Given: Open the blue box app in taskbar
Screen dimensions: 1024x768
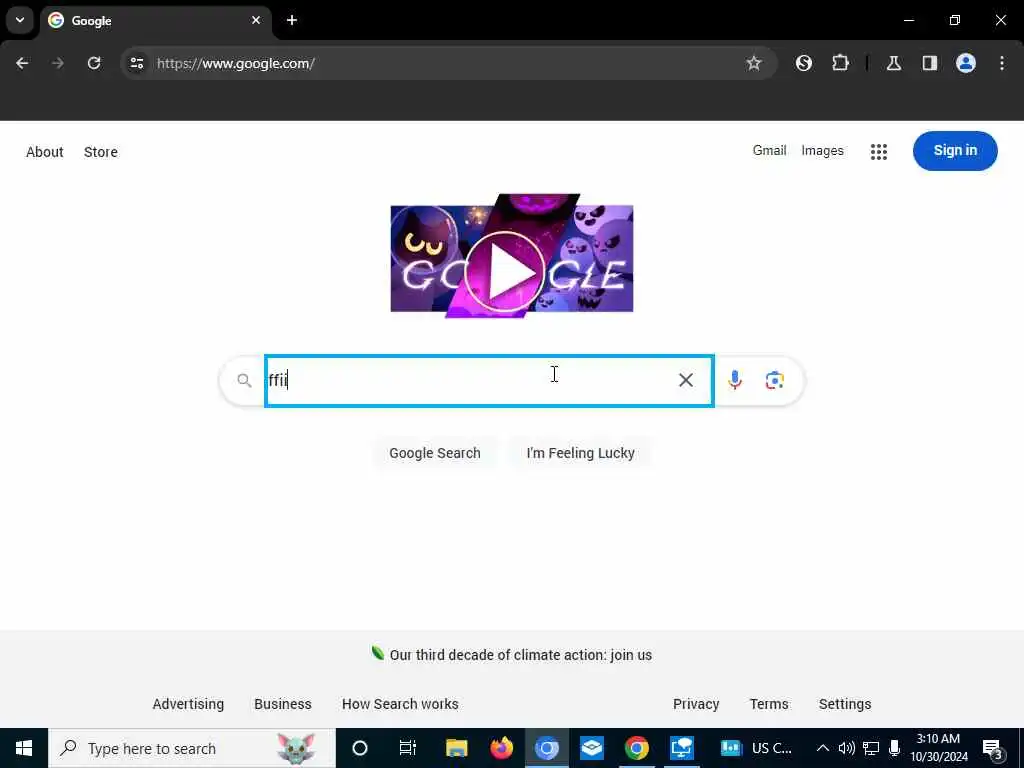Looking at the screenshot, I should coord(592,748).
